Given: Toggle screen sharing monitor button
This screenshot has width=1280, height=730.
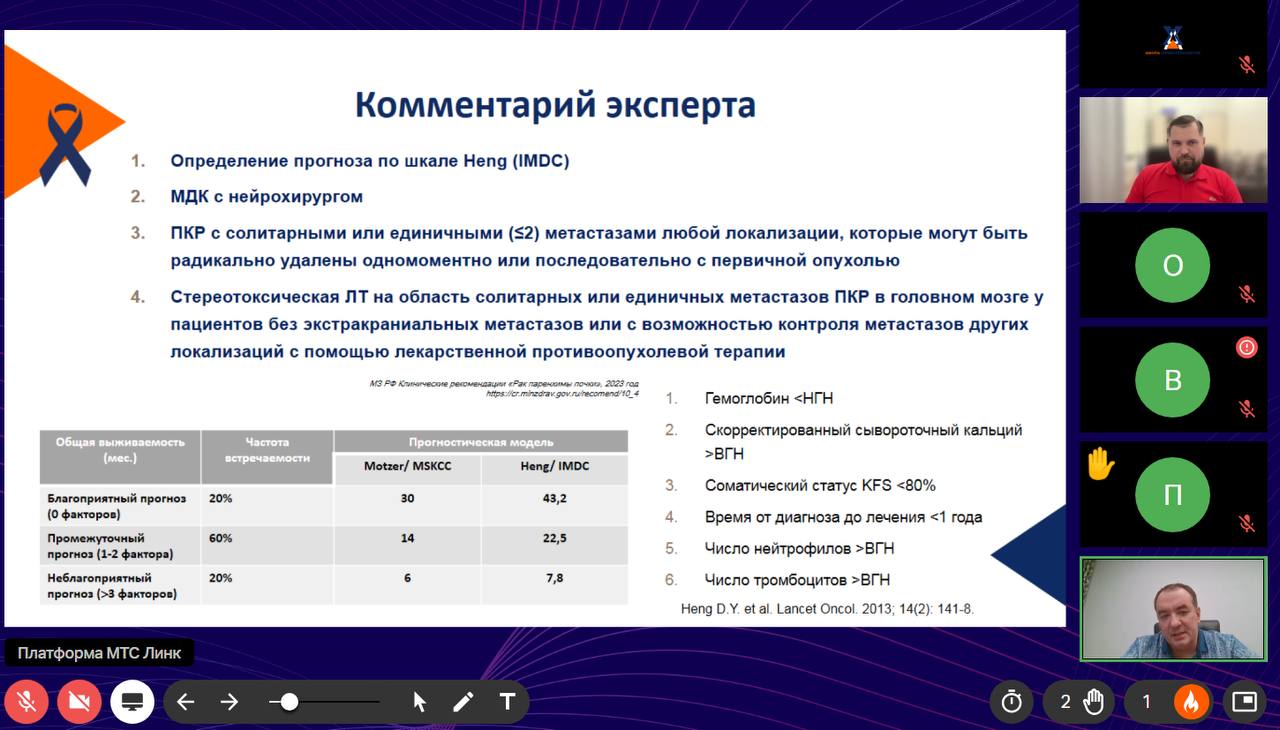Looking at the screenshot, I should pyautogui.click(x=131, y=702).
